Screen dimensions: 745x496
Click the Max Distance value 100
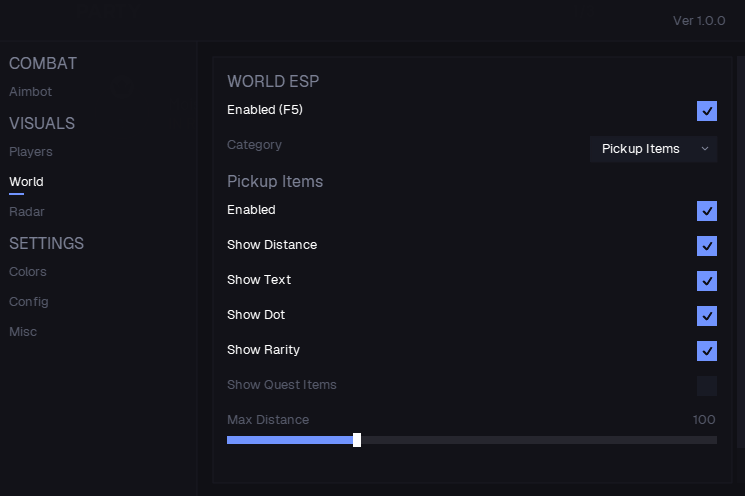(x=704, y=420)
